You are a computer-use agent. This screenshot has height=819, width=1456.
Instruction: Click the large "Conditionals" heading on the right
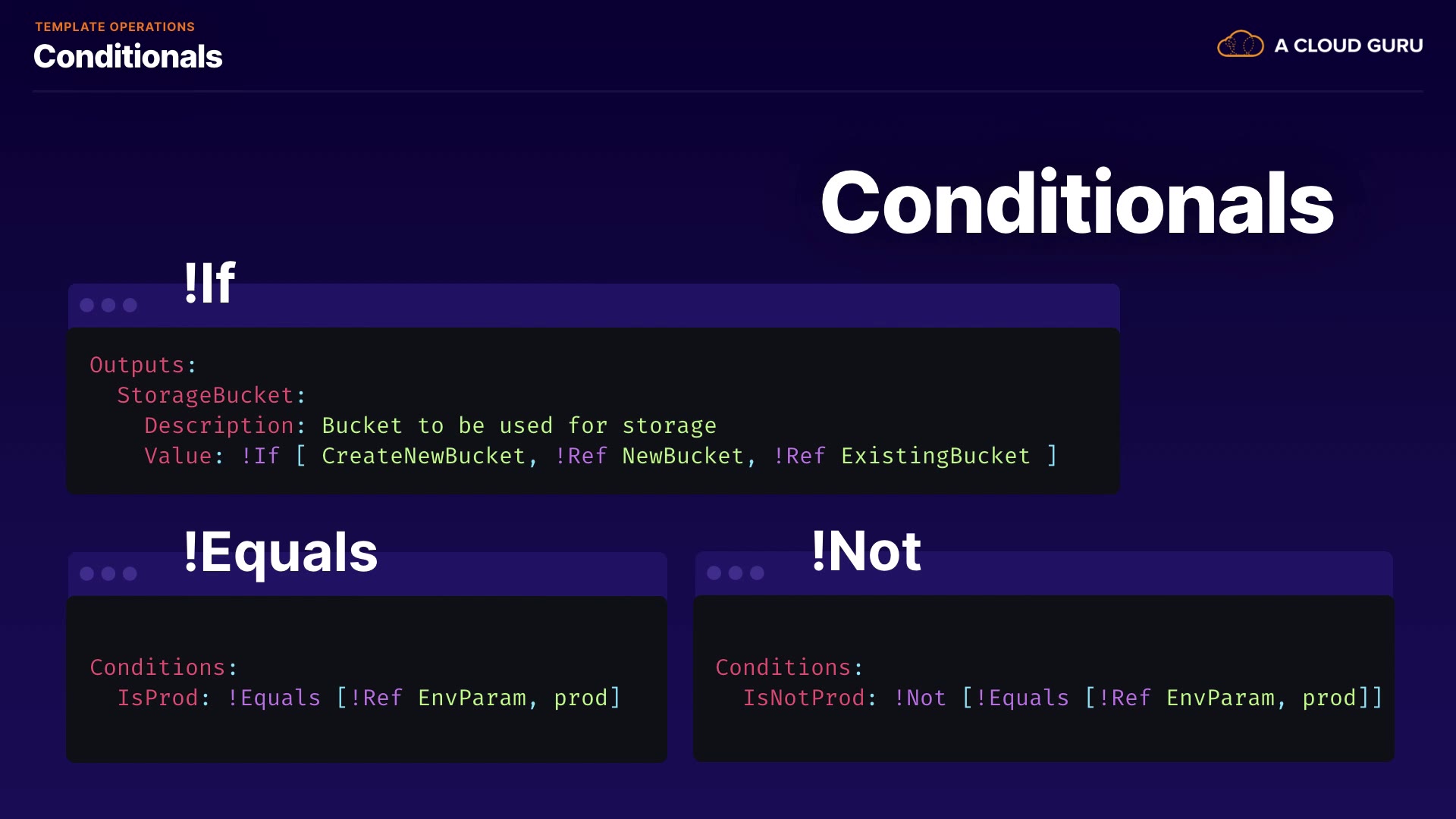point(1077,203)
